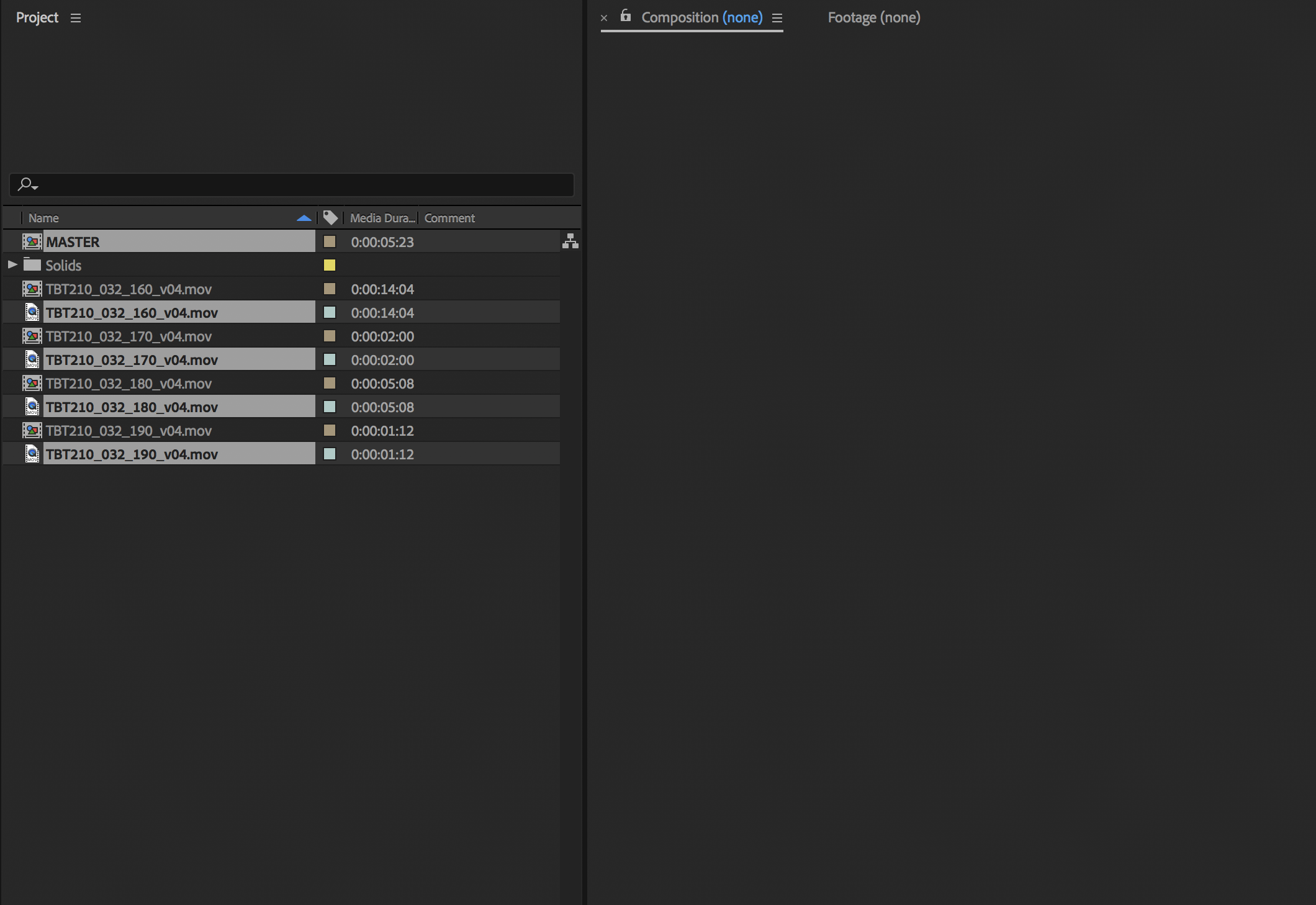This screenshot has width=1316, height=905.
Task: Click the sort arrow on the Name column
Action: click(304, 218)
